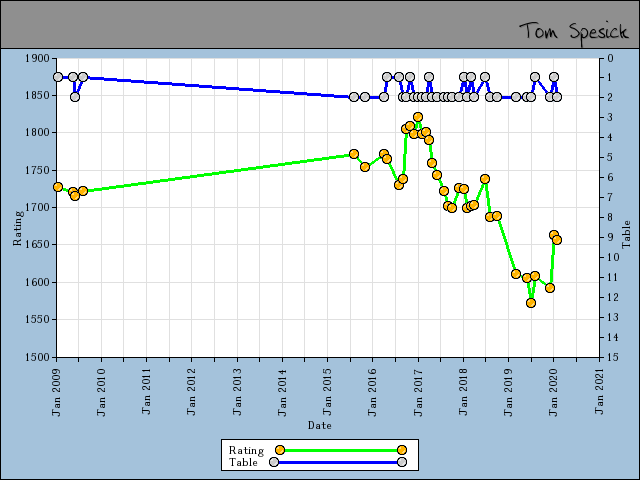640x480 pixels.
Task: Click the gray Table legend marker beside the label
Action: pos(274,462)
